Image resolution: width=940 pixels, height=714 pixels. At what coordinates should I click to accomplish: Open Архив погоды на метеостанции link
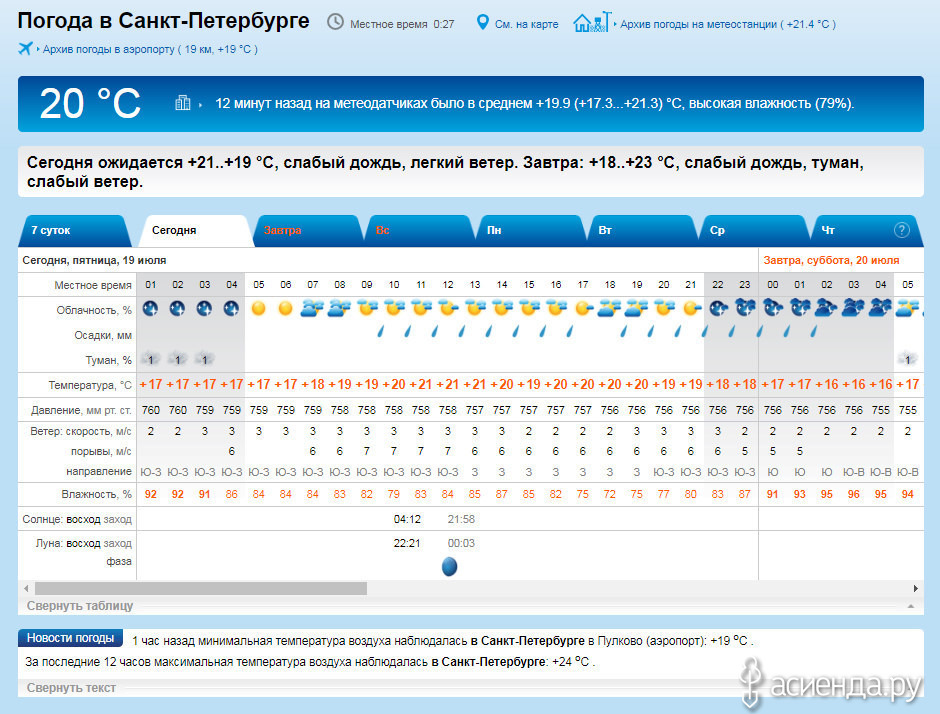pos(728,24)
